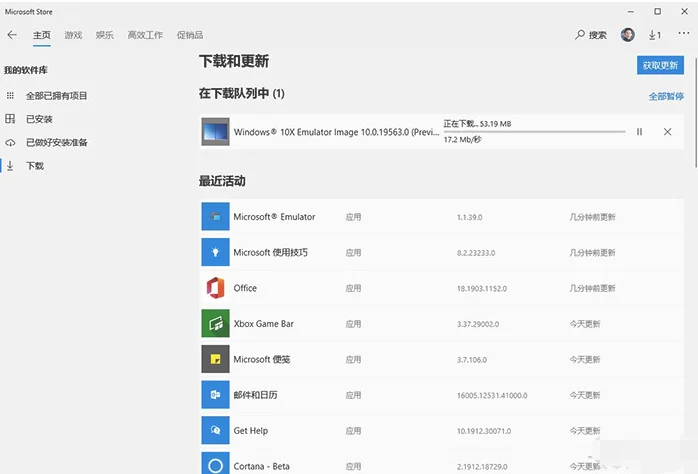This screenshot has height=474, width=698.
Task: Click the 全部已拥有项目 grid icon
Action: click(10, 96)
